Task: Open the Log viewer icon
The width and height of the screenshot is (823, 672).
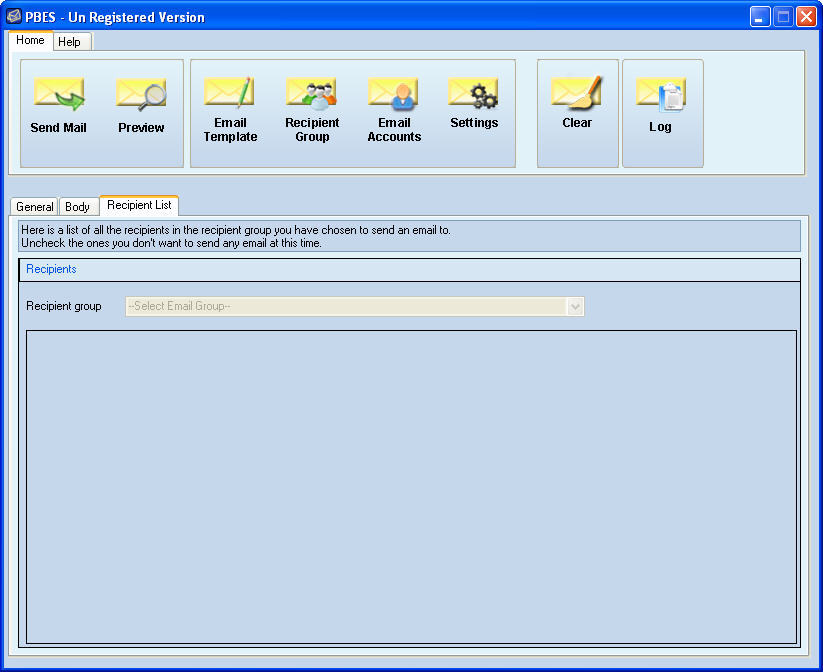Action: click(661, 103)
